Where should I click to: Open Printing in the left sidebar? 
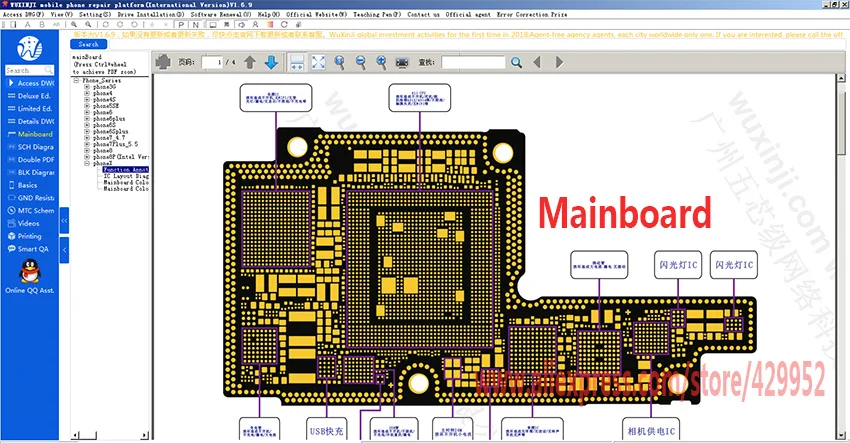[24, 236]
